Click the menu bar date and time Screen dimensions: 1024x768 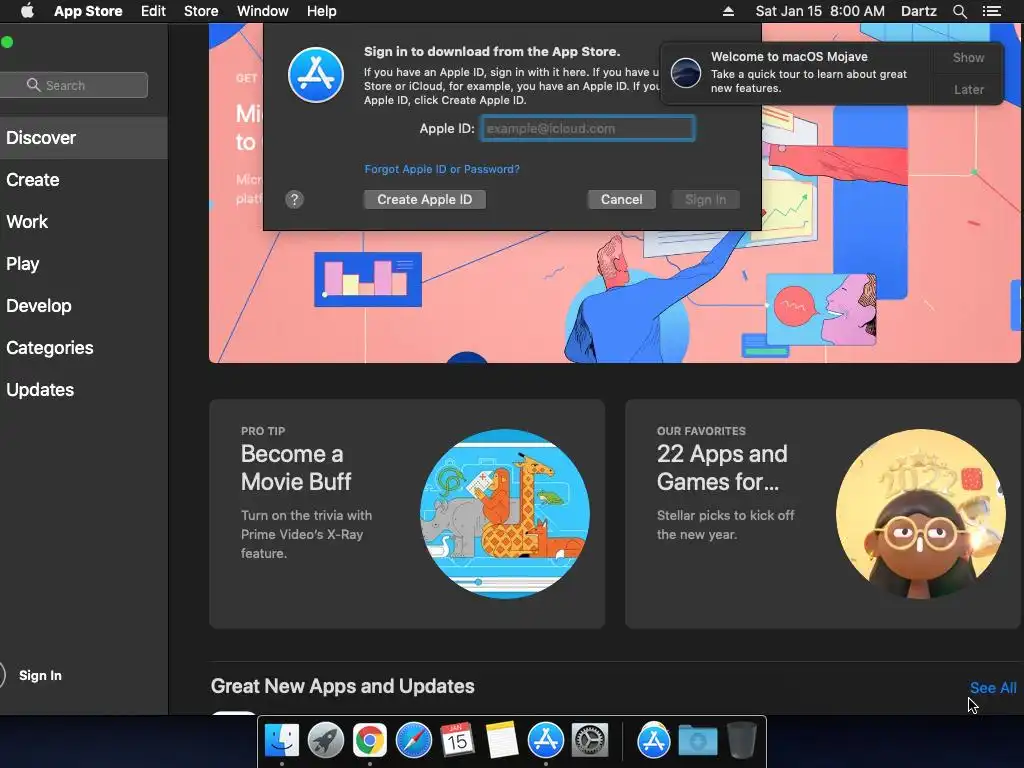pyautogui.click(x=820, y=11)
